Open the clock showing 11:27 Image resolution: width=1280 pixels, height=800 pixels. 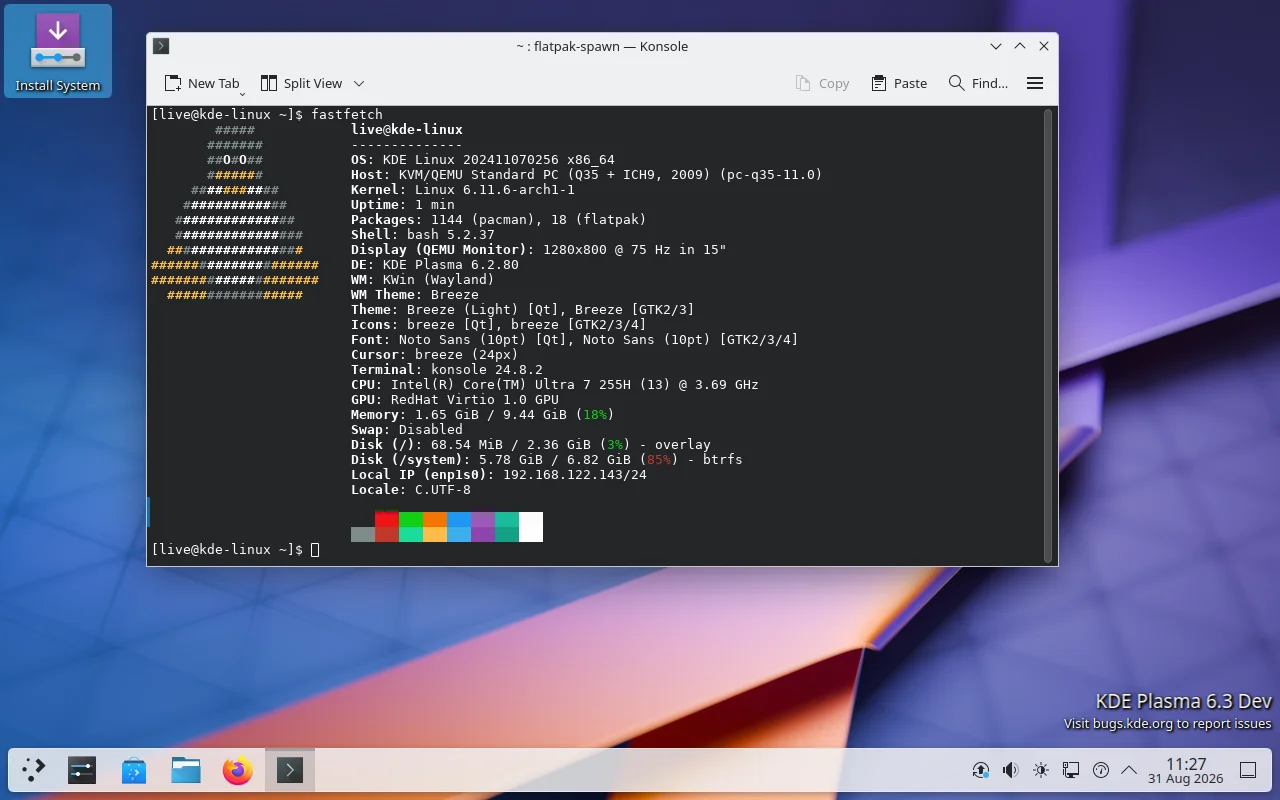[x=1186, y=770]
